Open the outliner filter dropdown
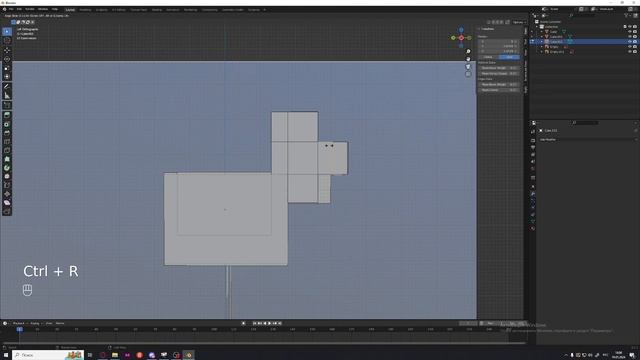 coord(627,16)
